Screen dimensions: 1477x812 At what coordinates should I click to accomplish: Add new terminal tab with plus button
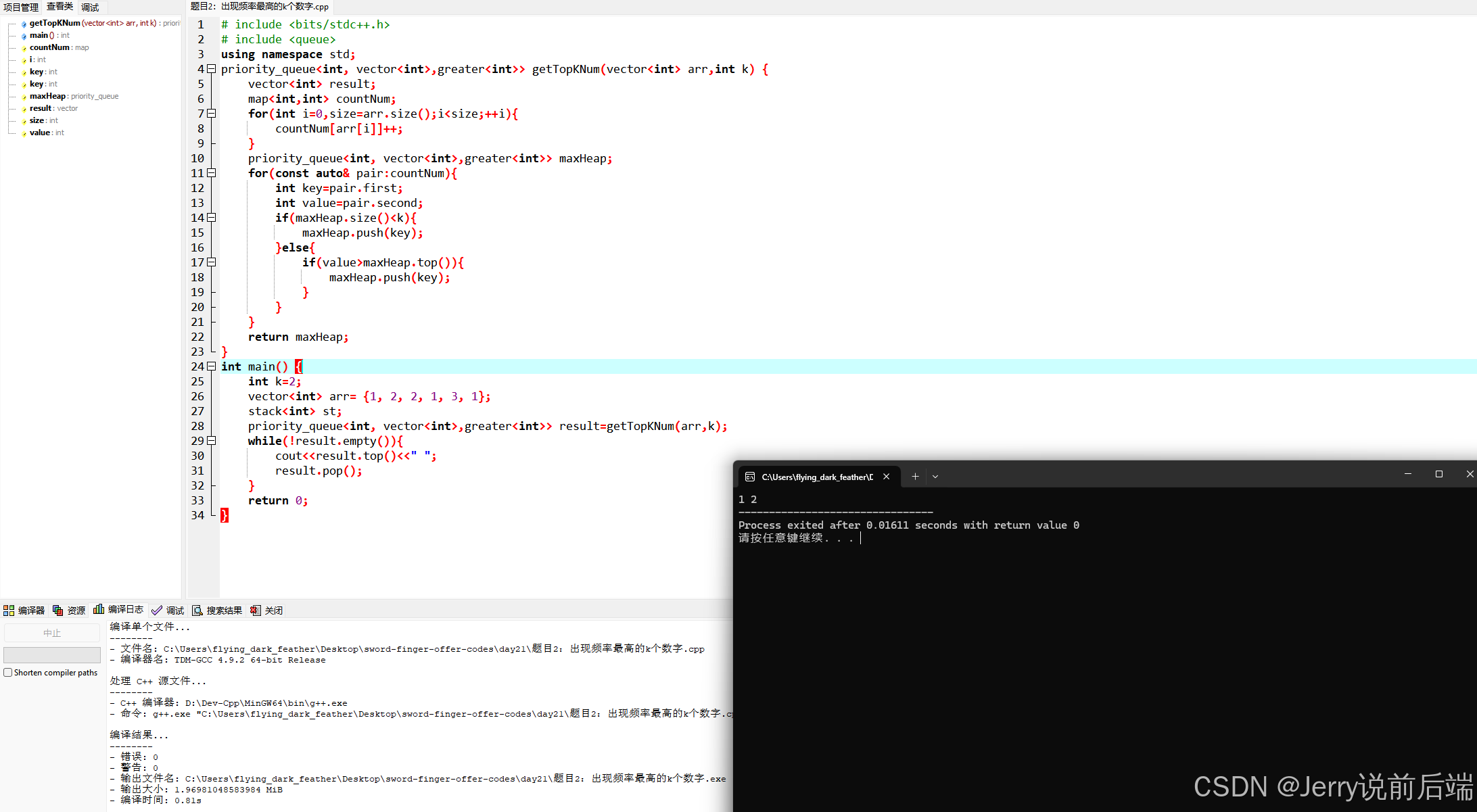coord(915,477)
